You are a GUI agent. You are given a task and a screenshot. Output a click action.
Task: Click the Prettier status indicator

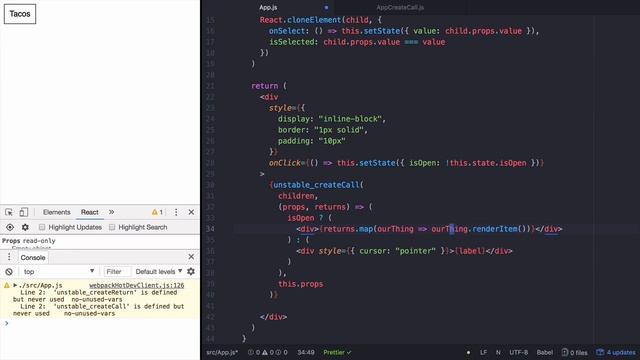click(337, 352)
